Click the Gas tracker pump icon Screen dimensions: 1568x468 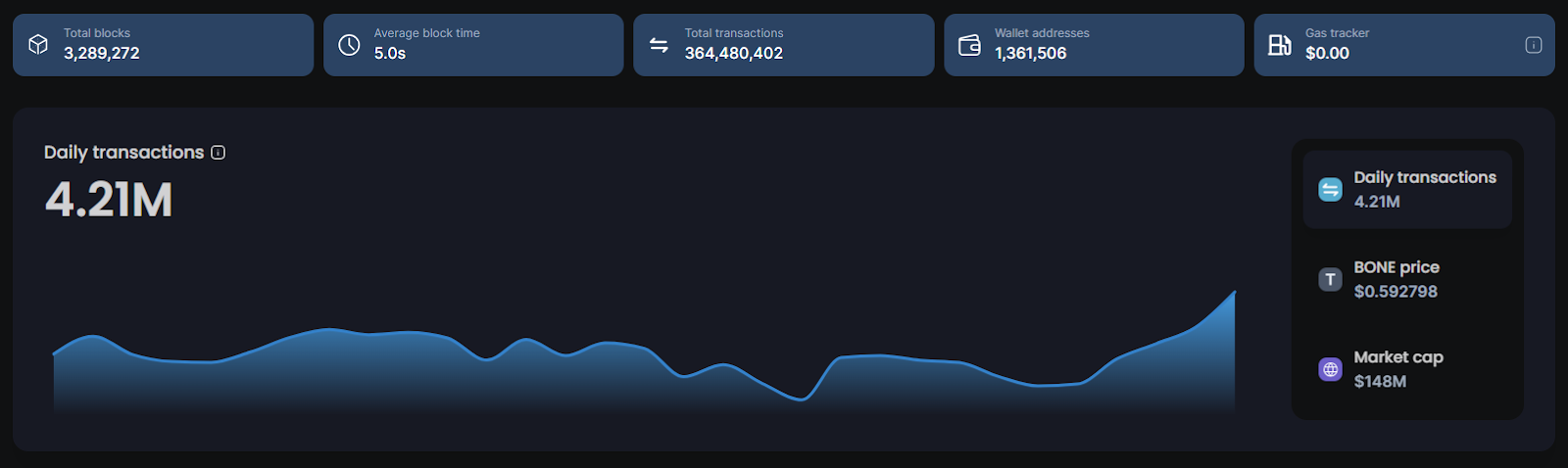pos(1280,44)
